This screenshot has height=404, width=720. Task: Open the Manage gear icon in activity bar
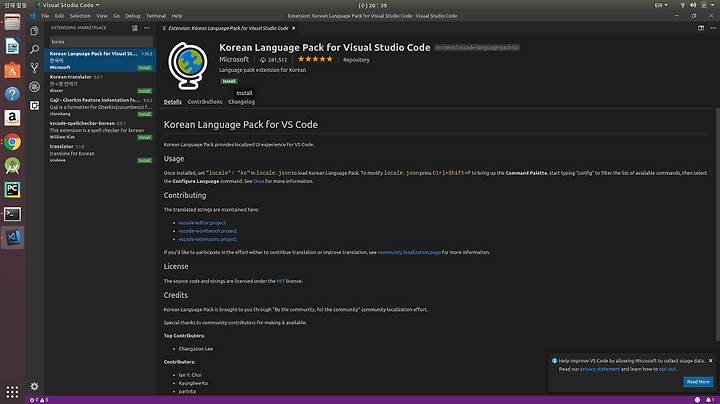[34, 386]
